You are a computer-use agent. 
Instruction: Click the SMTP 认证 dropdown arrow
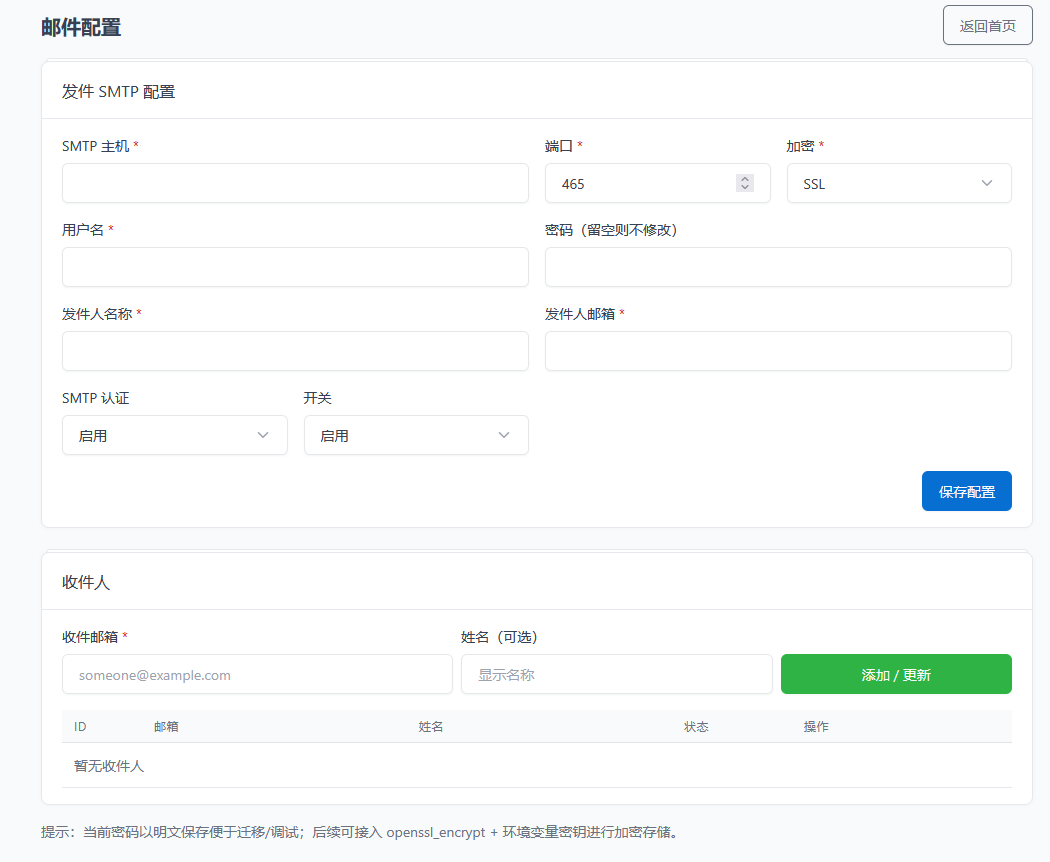261,435
